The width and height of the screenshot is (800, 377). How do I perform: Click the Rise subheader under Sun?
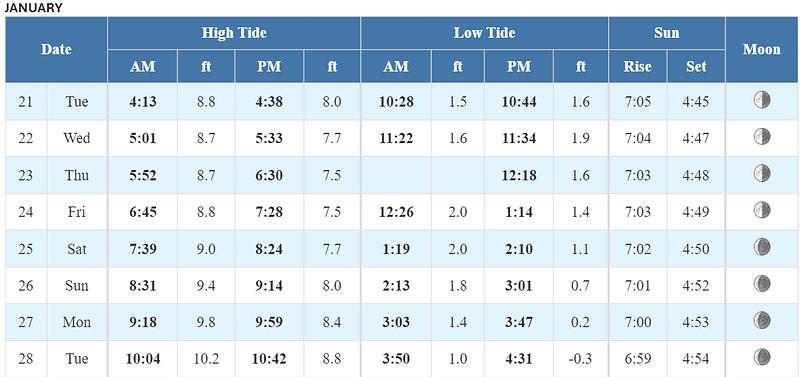[x=638, y=66]
